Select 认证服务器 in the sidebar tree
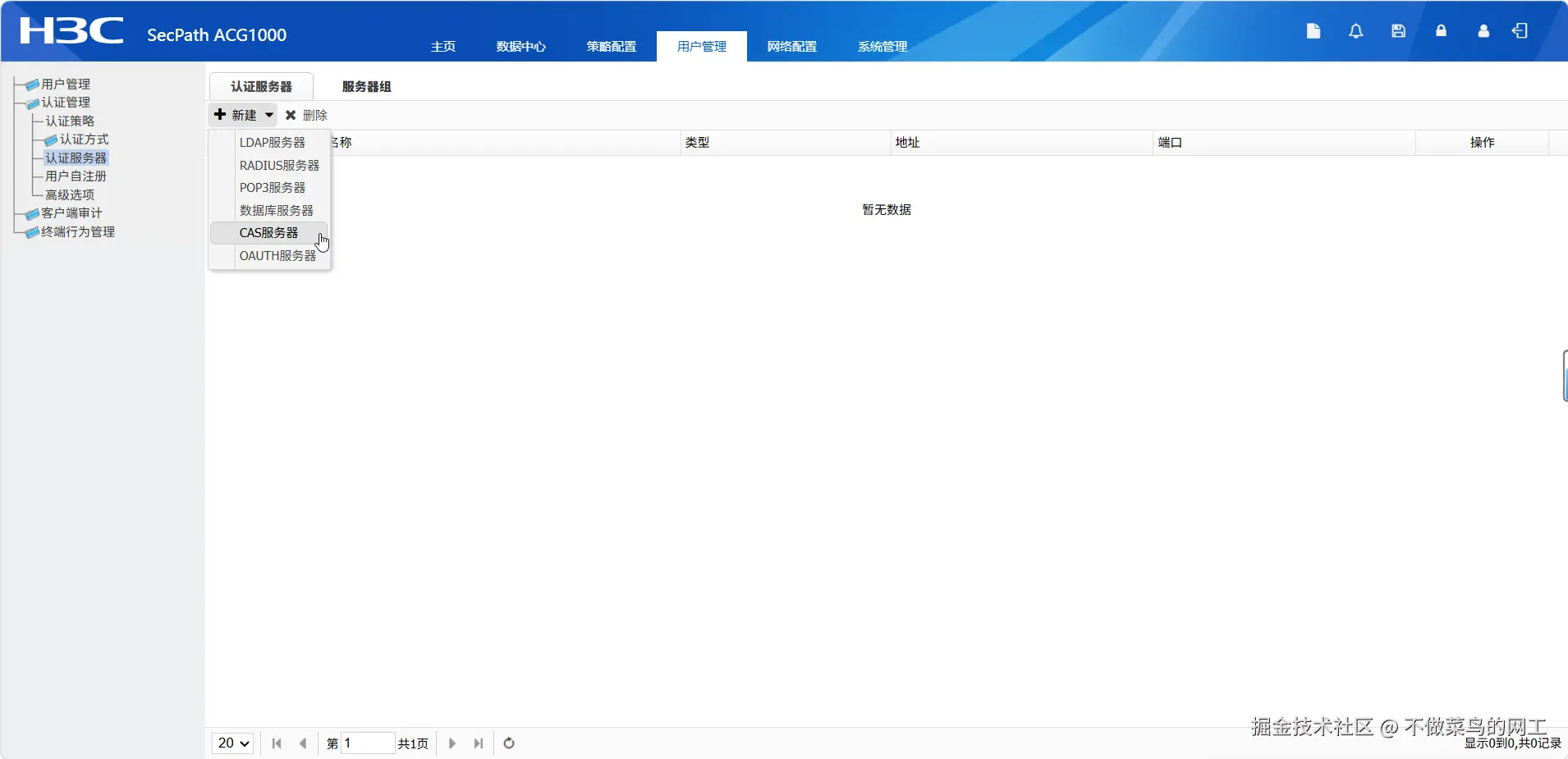The height and width of the screenshot is (759, 1568). click(x=76, y=158)
